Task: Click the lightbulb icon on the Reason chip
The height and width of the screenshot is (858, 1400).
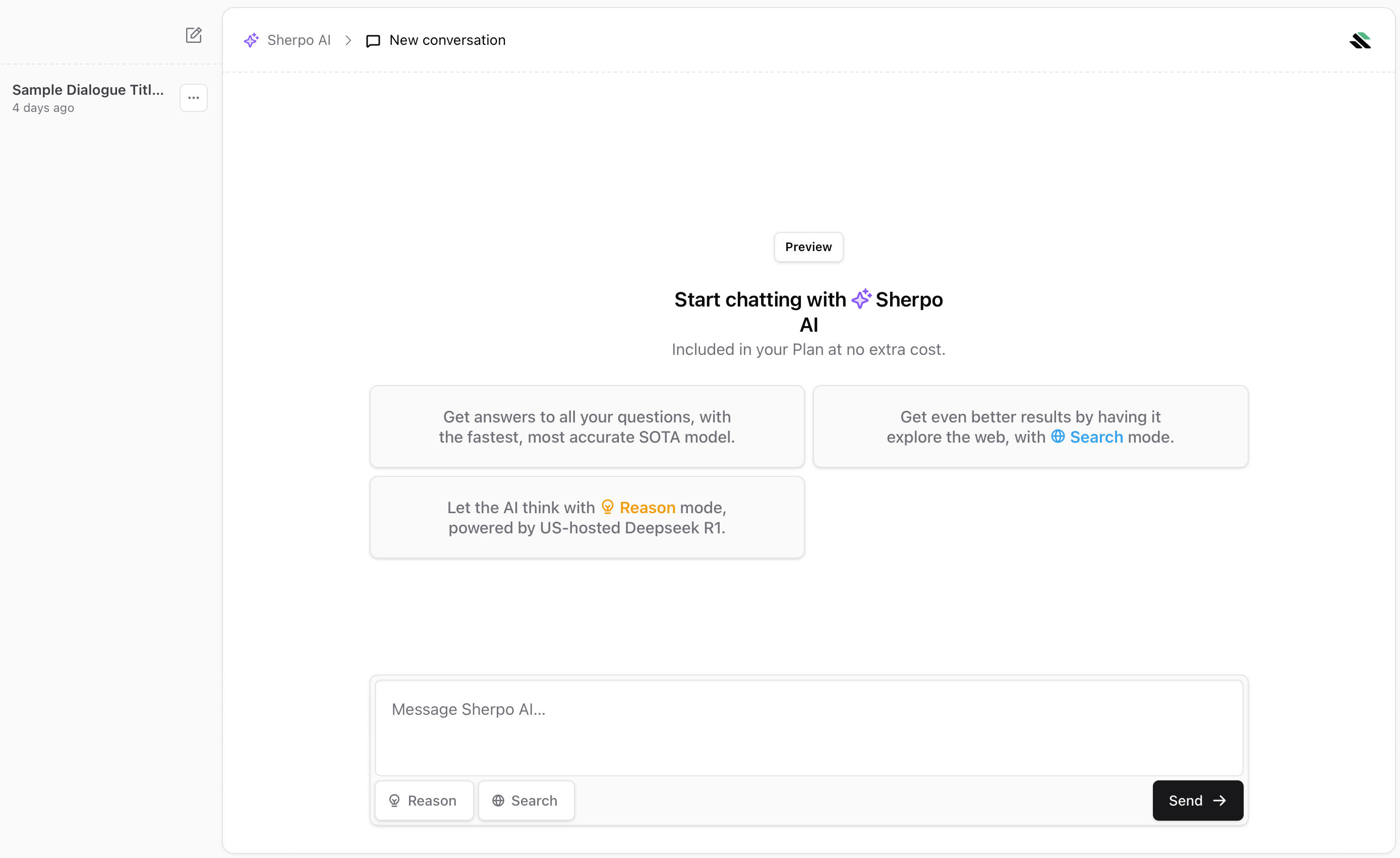Action: click(x=395, y=800)
